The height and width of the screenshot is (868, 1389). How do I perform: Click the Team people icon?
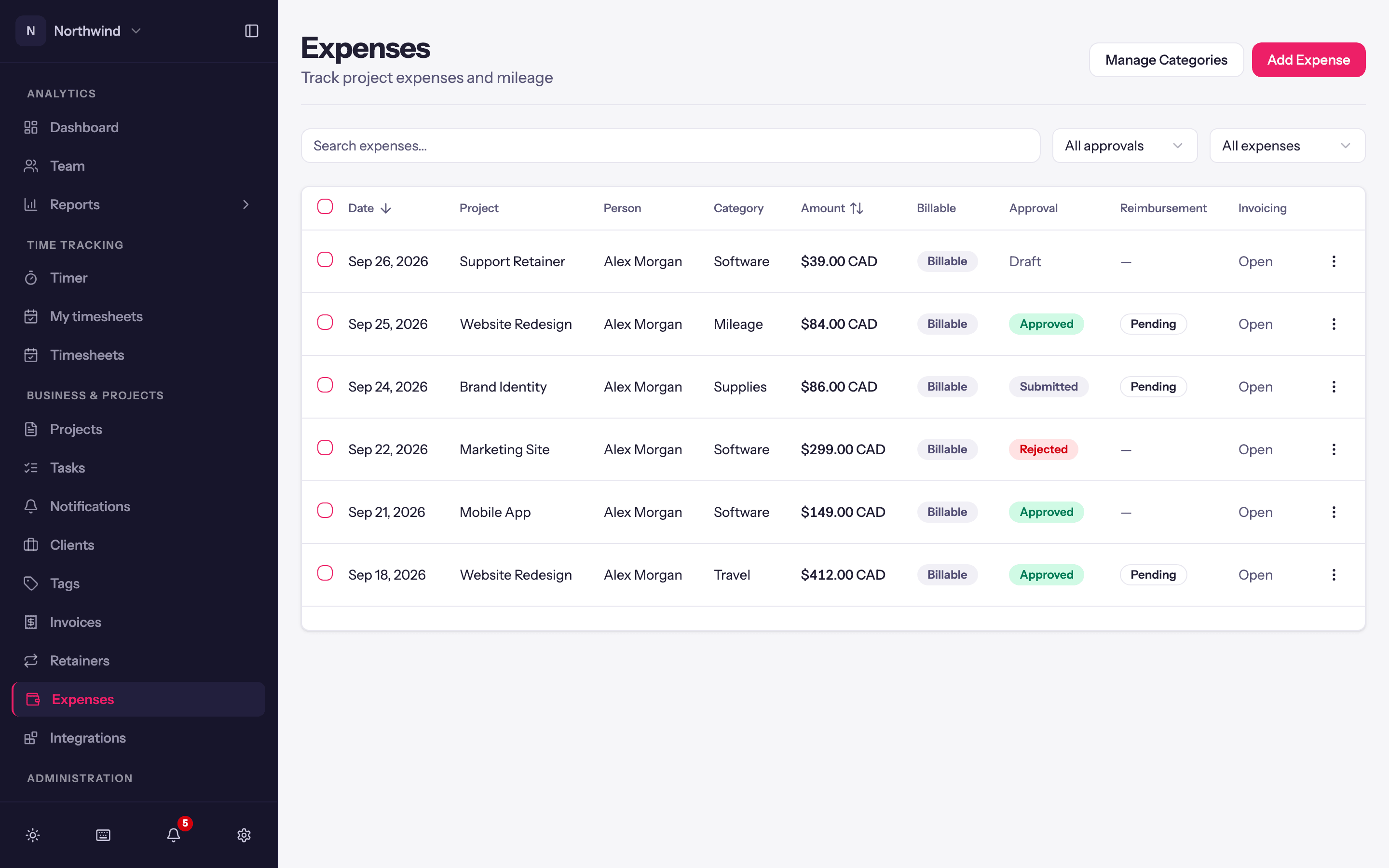tap(31, 166)
